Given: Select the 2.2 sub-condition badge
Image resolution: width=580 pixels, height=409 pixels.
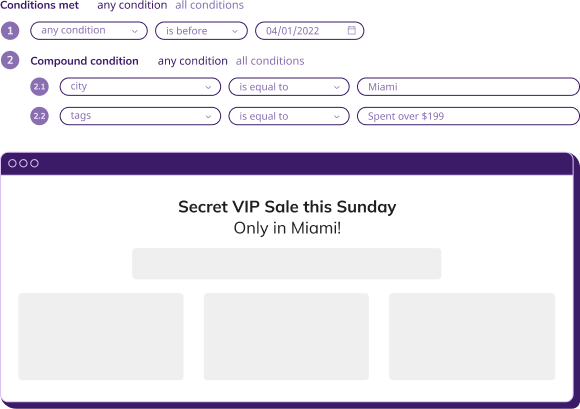Looking at the screenshot, I should [x=39, y=116].
